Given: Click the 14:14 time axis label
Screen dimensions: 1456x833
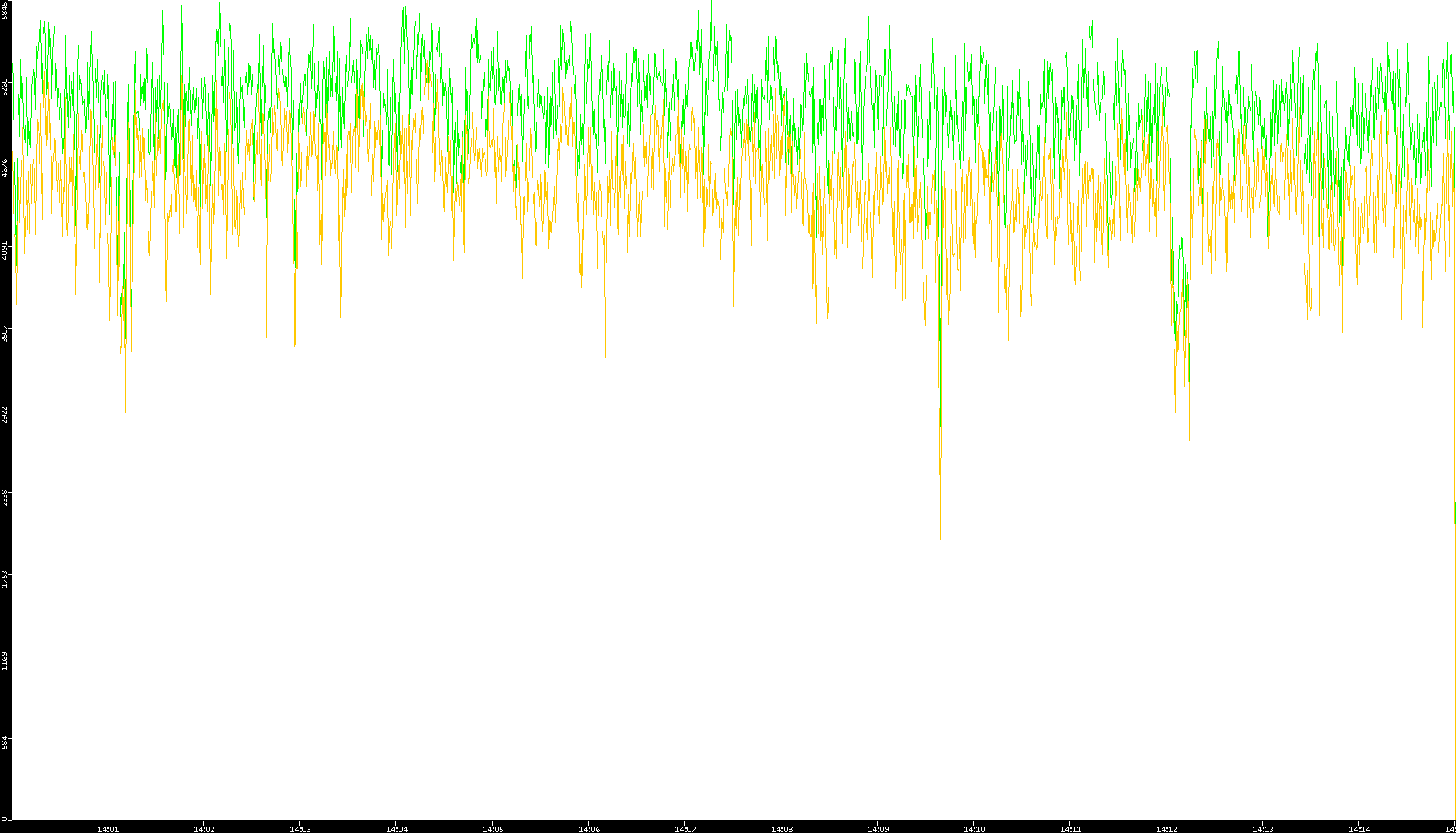Looking at the screenshot, I should pos(1359,829).
